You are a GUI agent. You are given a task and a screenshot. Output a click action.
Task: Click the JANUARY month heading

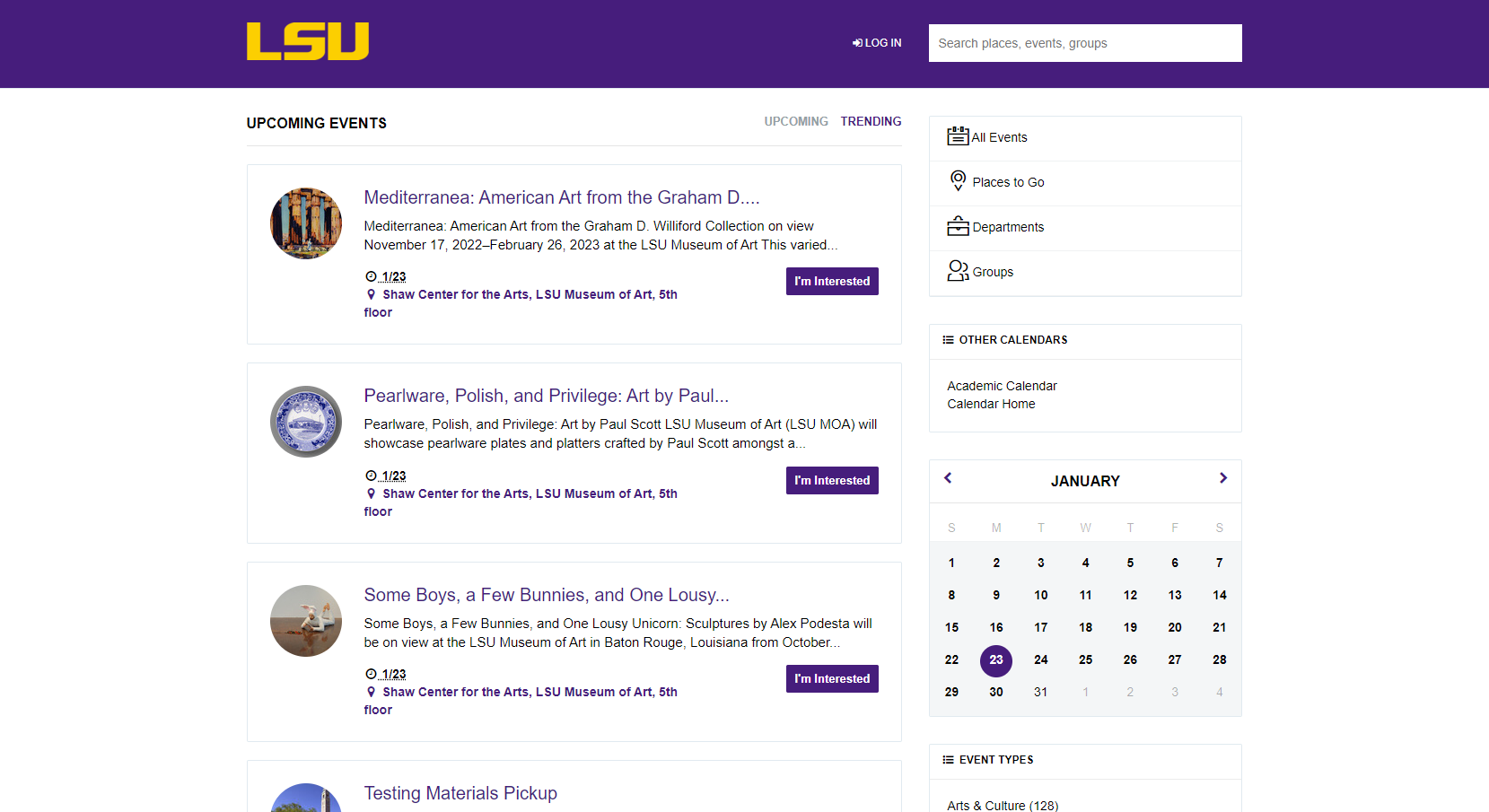tap(1085, 481)
